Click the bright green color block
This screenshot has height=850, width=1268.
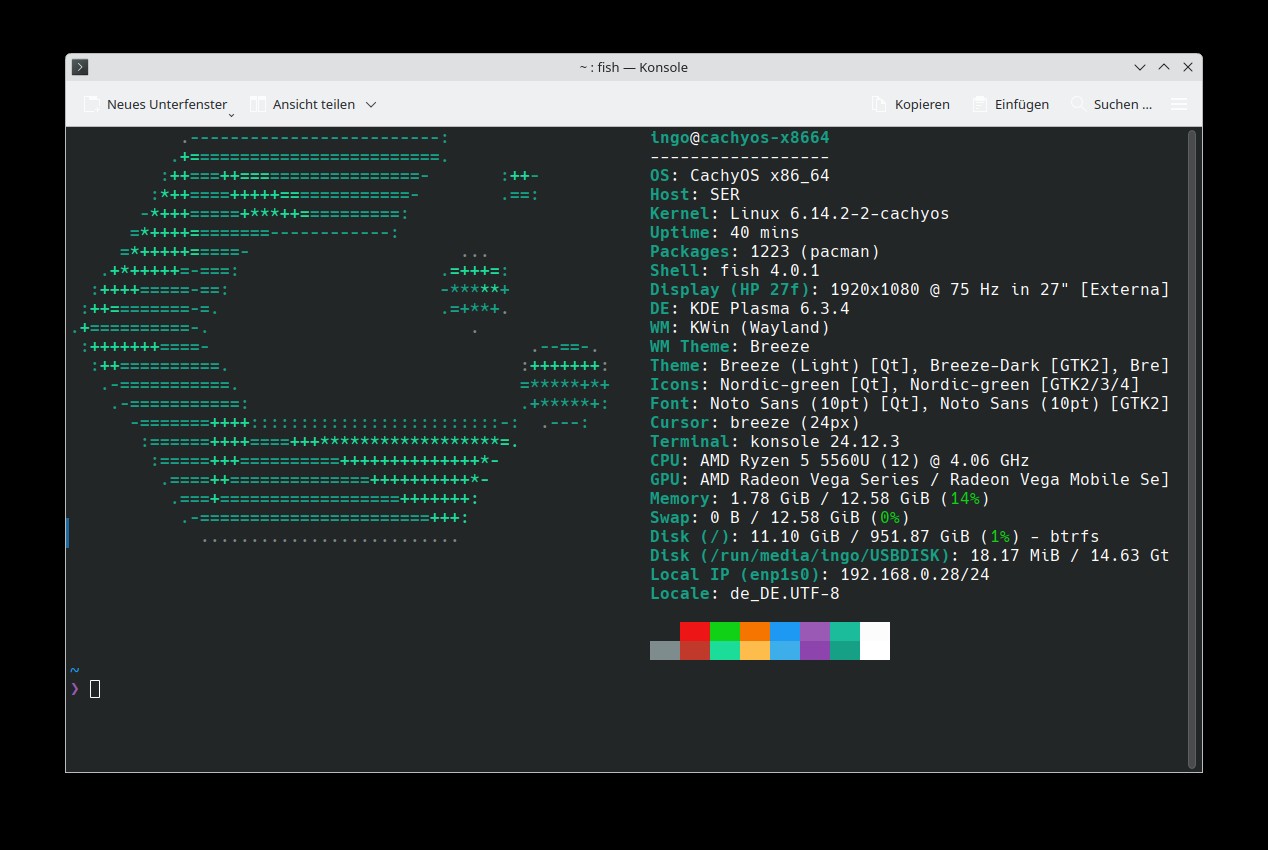pyautogui.click(x=725, y=632)
